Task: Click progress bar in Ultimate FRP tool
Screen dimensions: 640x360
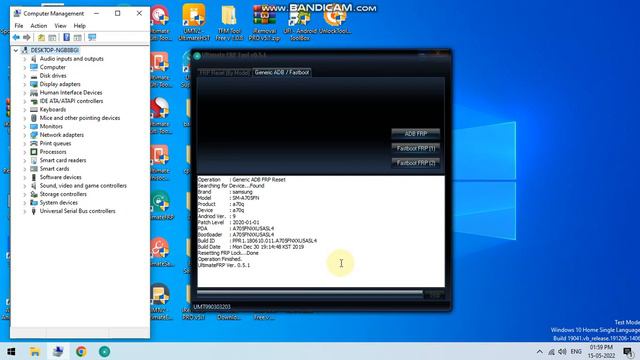Action: pyautogui.click(x=310, y=292)
